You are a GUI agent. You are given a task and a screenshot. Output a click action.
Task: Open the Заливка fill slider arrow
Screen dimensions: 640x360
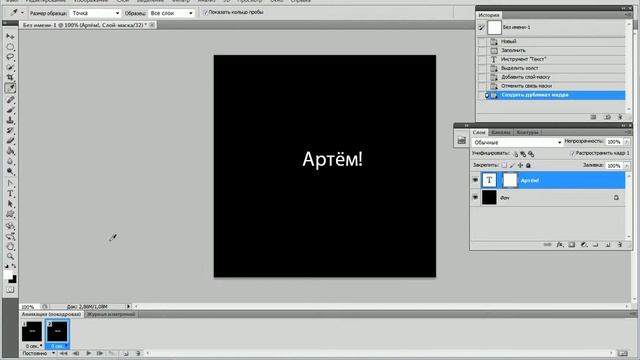(627, 166)
